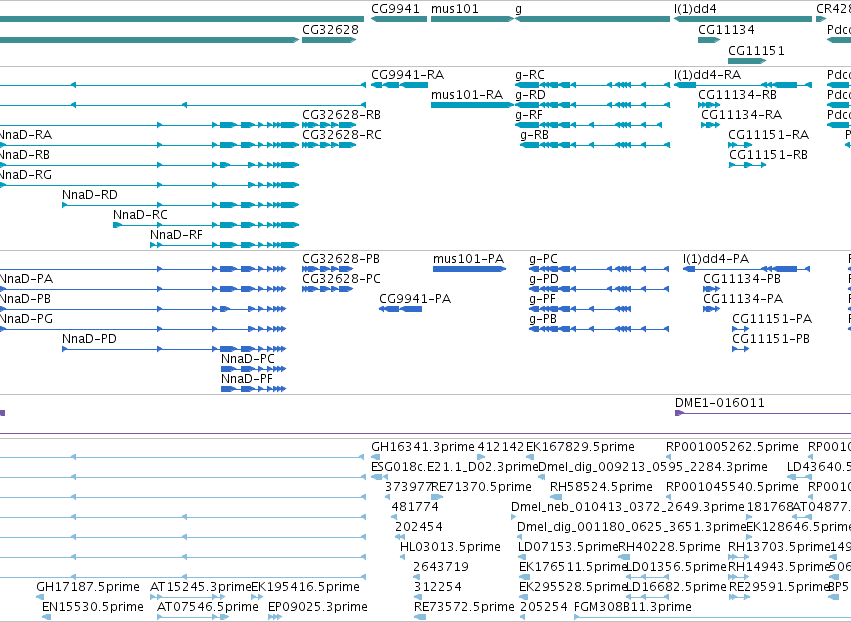The image size is (851, 622).
Task: Select EST RP001045540.5prime
Action: (669, 497)
